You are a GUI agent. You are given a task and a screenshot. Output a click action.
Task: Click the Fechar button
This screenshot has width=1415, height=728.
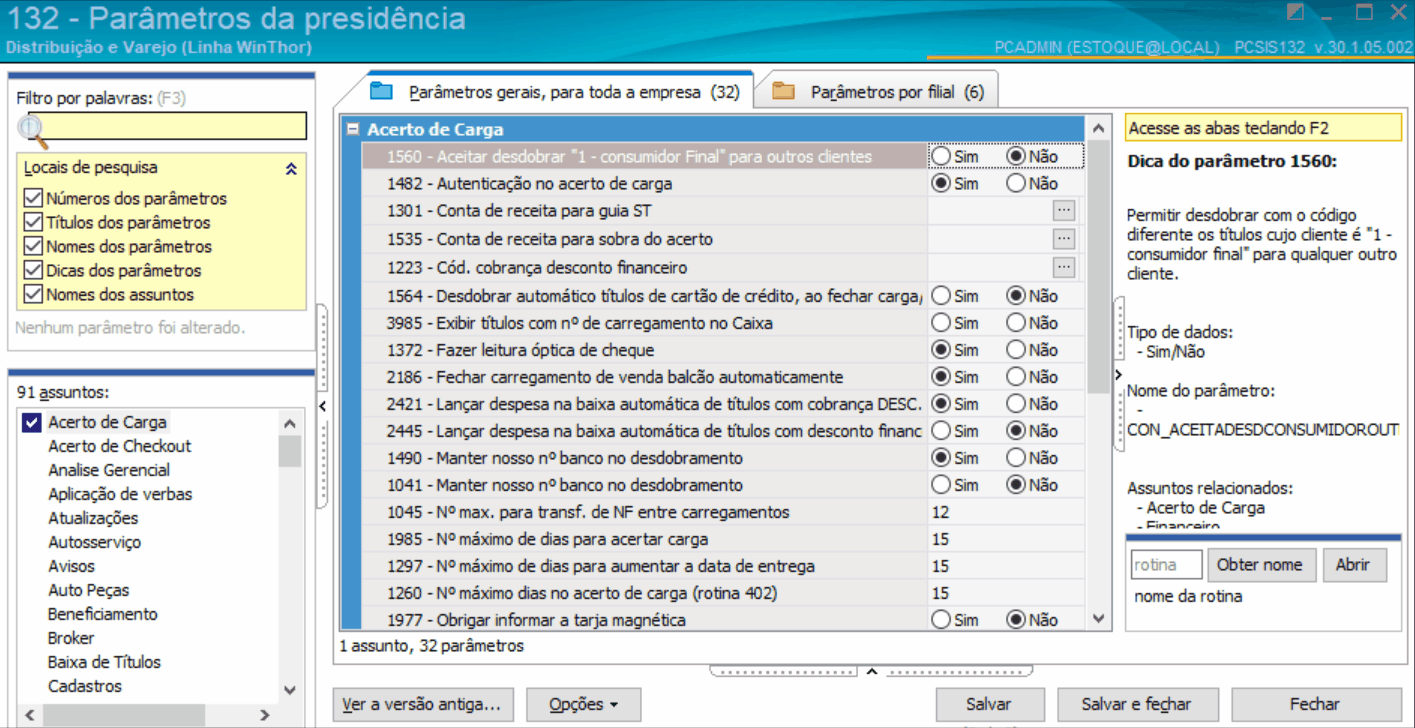(x=1315, y=705)
